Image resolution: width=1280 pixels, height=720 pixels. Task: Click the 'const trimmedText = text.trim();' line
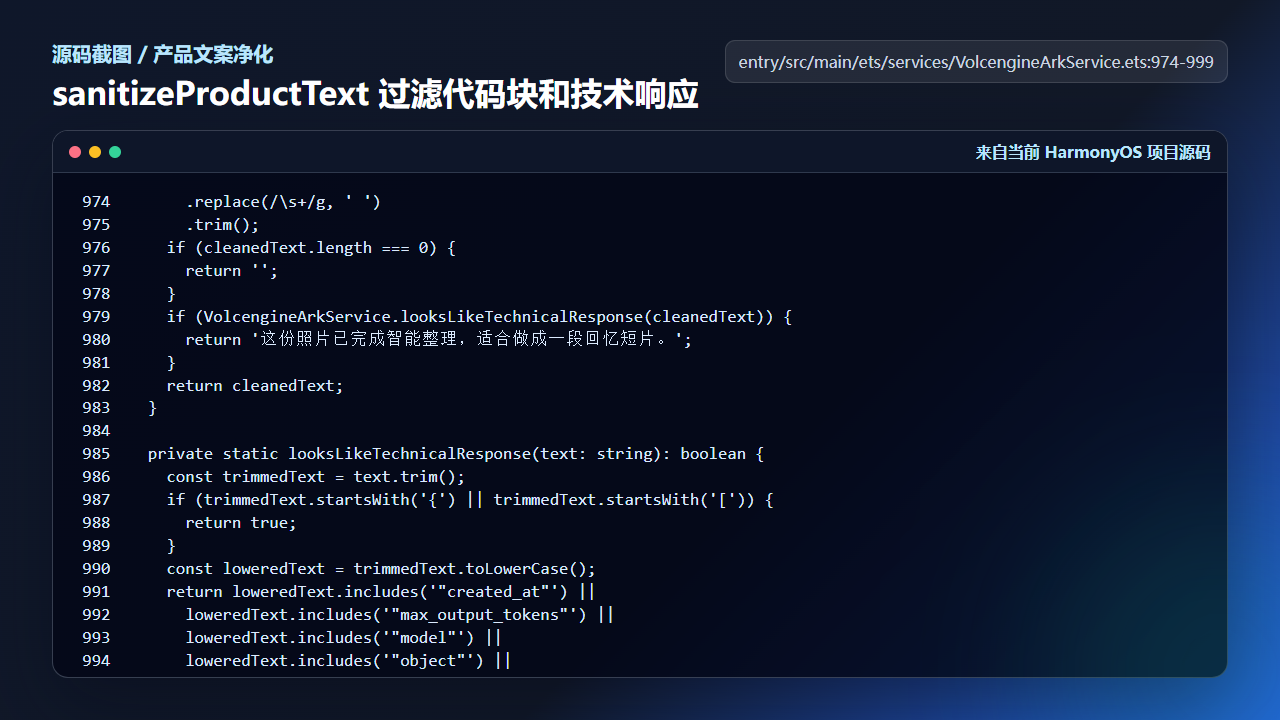pos(316,477)
